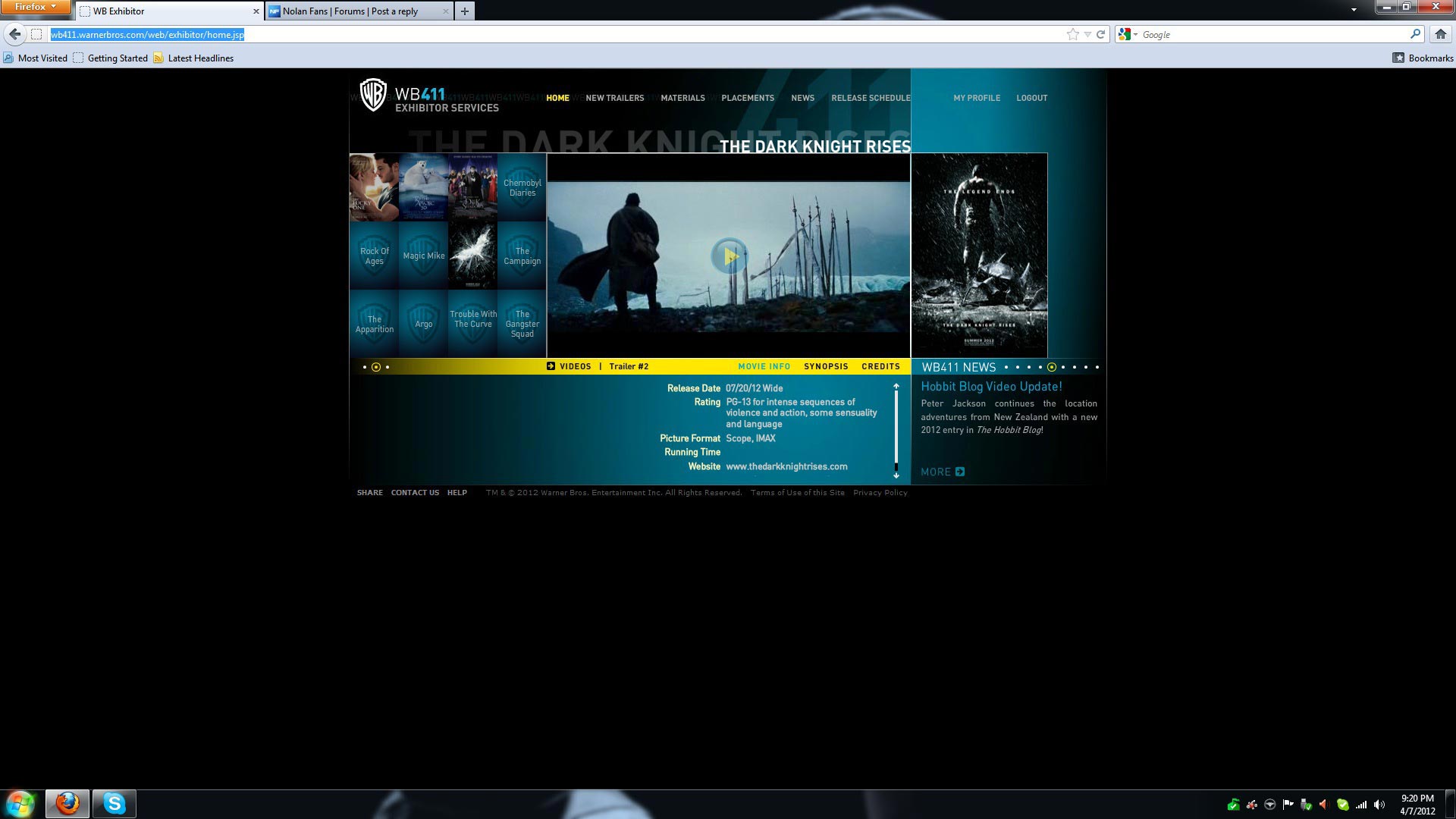Switch to the CREDITS tab
Screen dimensions: 1456x819
[x=880, y=366]
